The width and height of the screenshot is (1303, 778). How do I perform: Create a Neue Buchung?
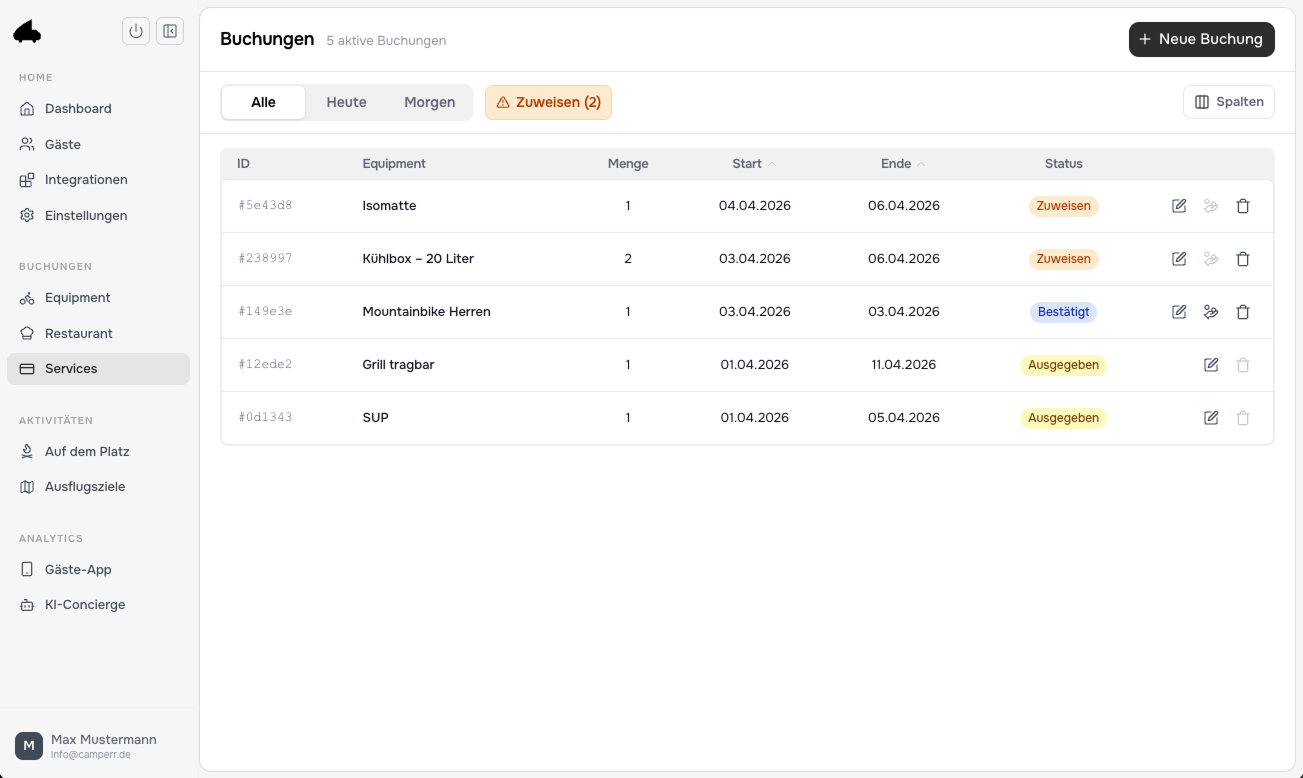click(1201, 39)
